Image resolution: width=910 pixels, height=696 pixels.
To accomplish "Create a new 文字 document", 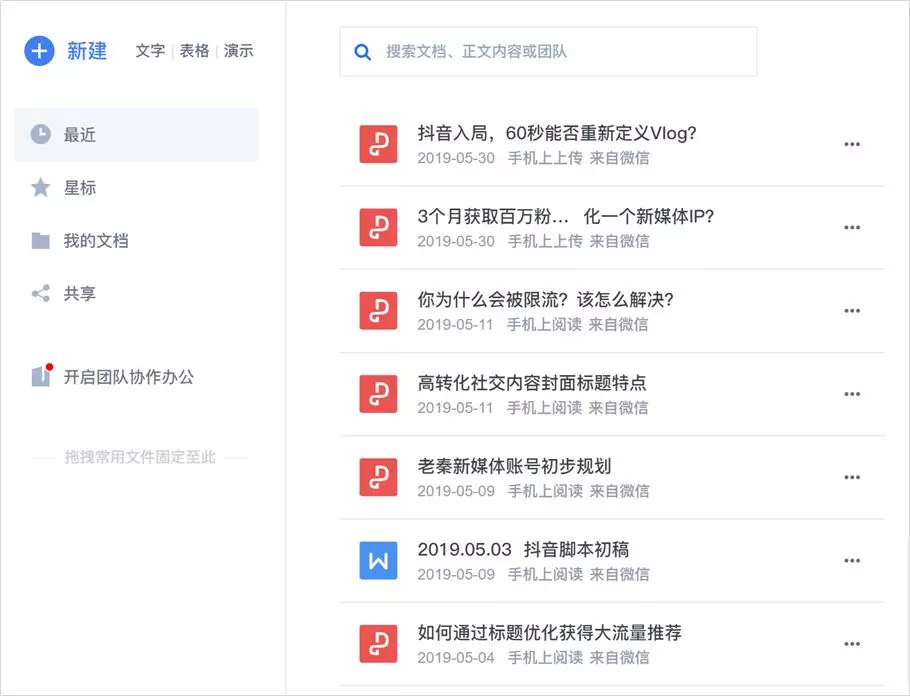I will tap(150, 51).
